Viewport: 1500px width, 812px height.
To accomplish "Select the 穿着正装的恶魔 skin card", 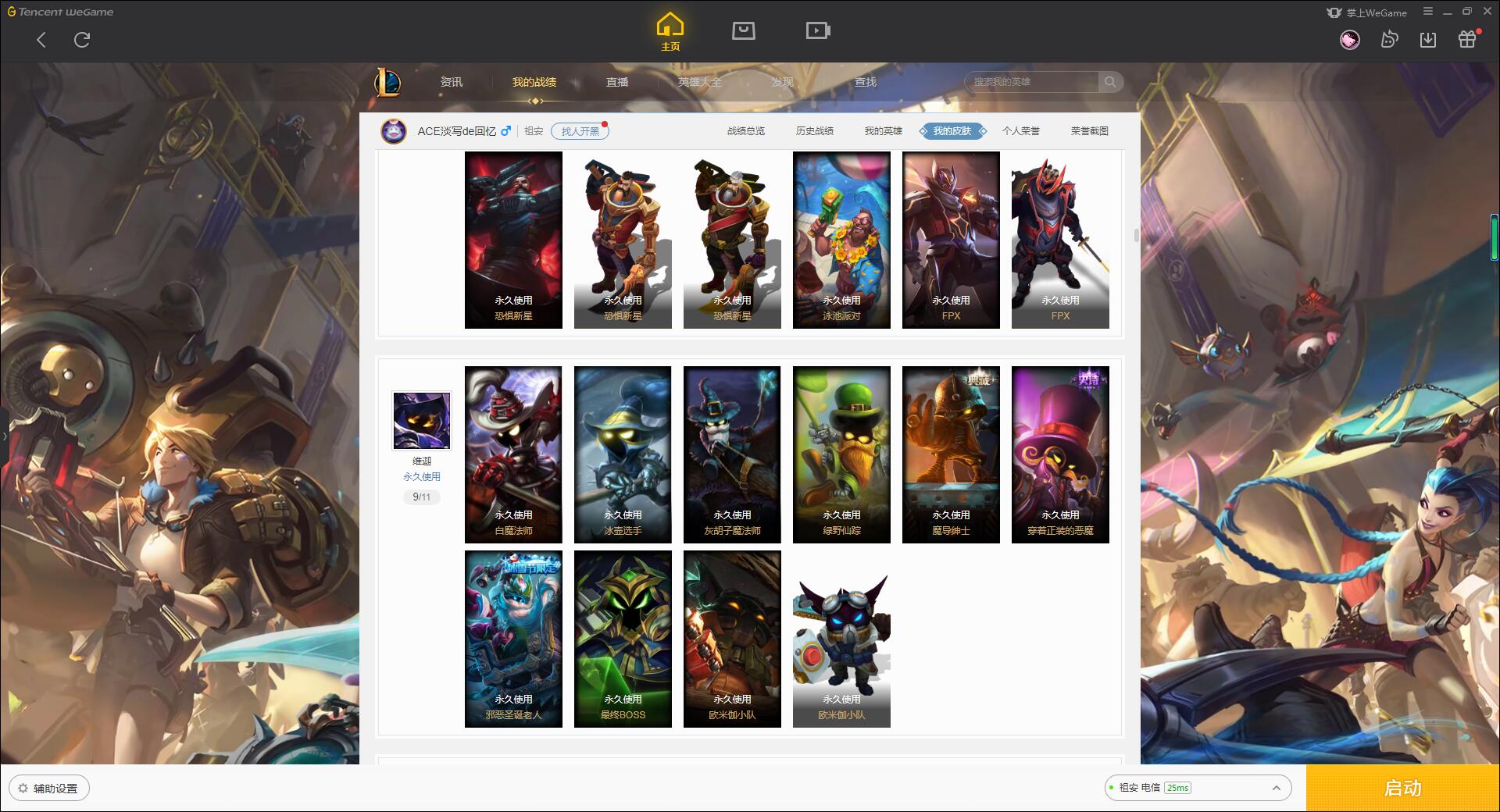I will click(1060, 454).
